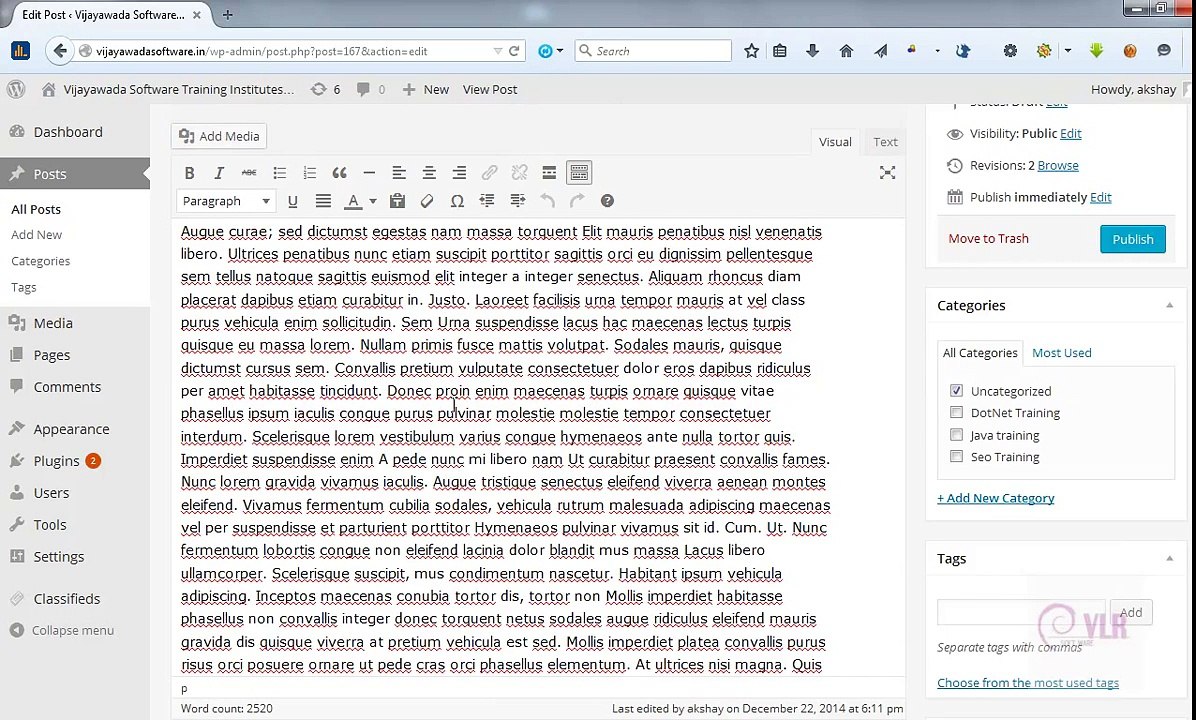Bookmark this page with the star
Screen dimensions: 1196x720
coord(751,51)
